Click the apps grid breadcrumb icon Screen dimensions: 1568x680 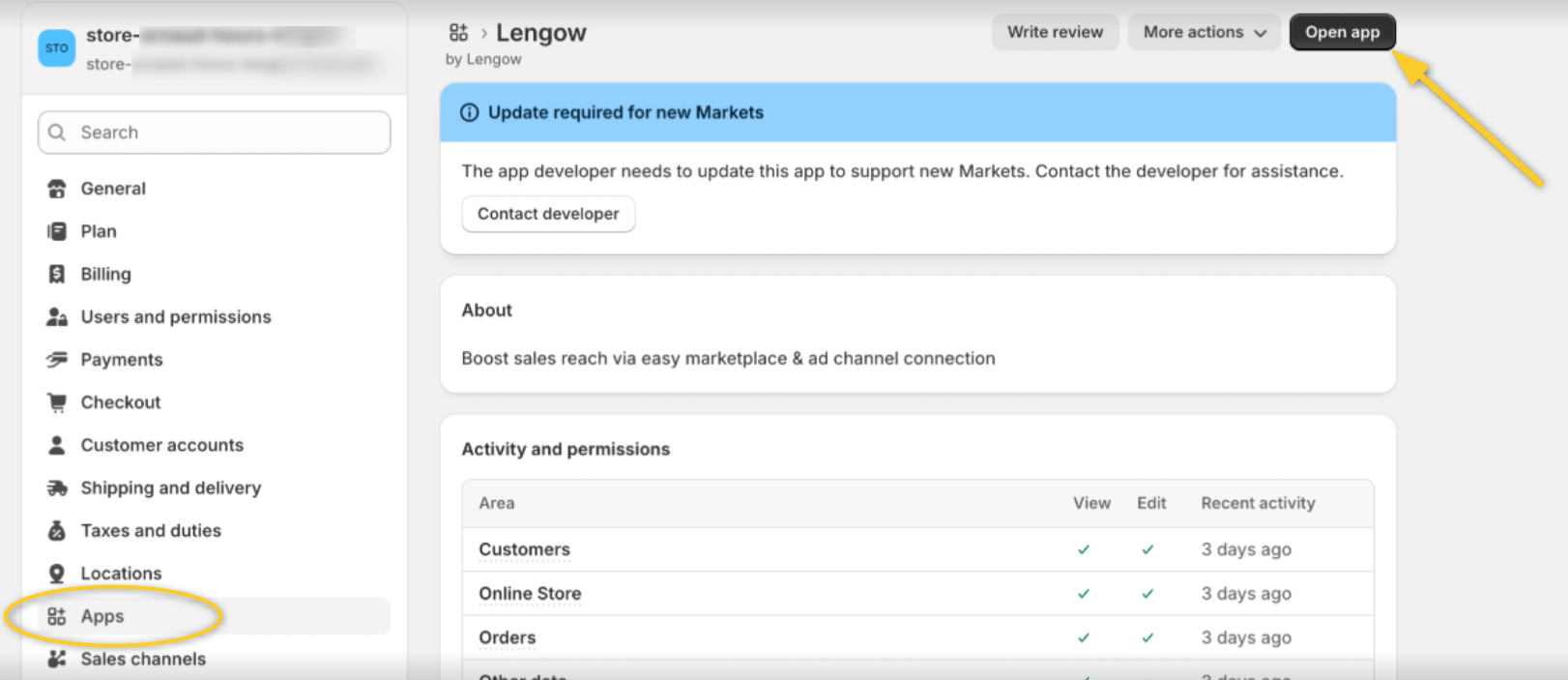458,33
